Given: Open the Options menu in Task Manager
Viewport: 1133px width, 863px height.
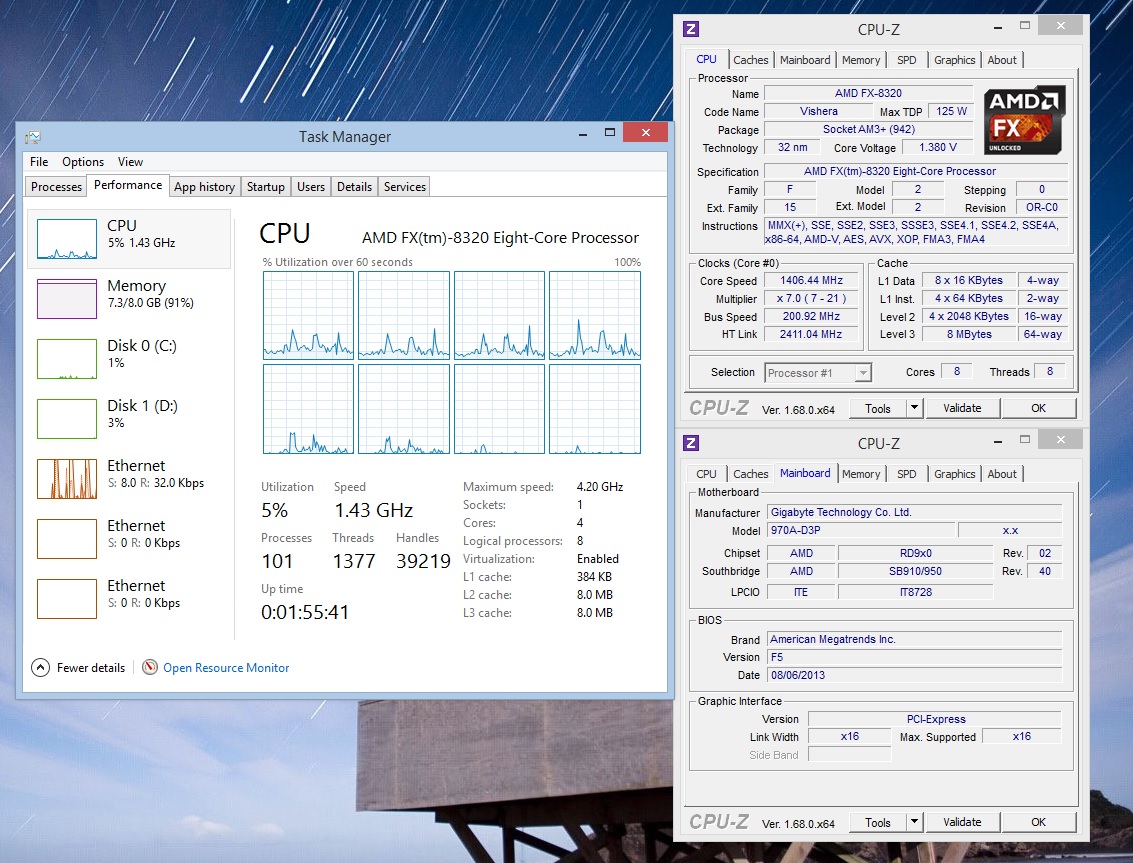Looking at the screenshot, I should [x=83, y=162].
